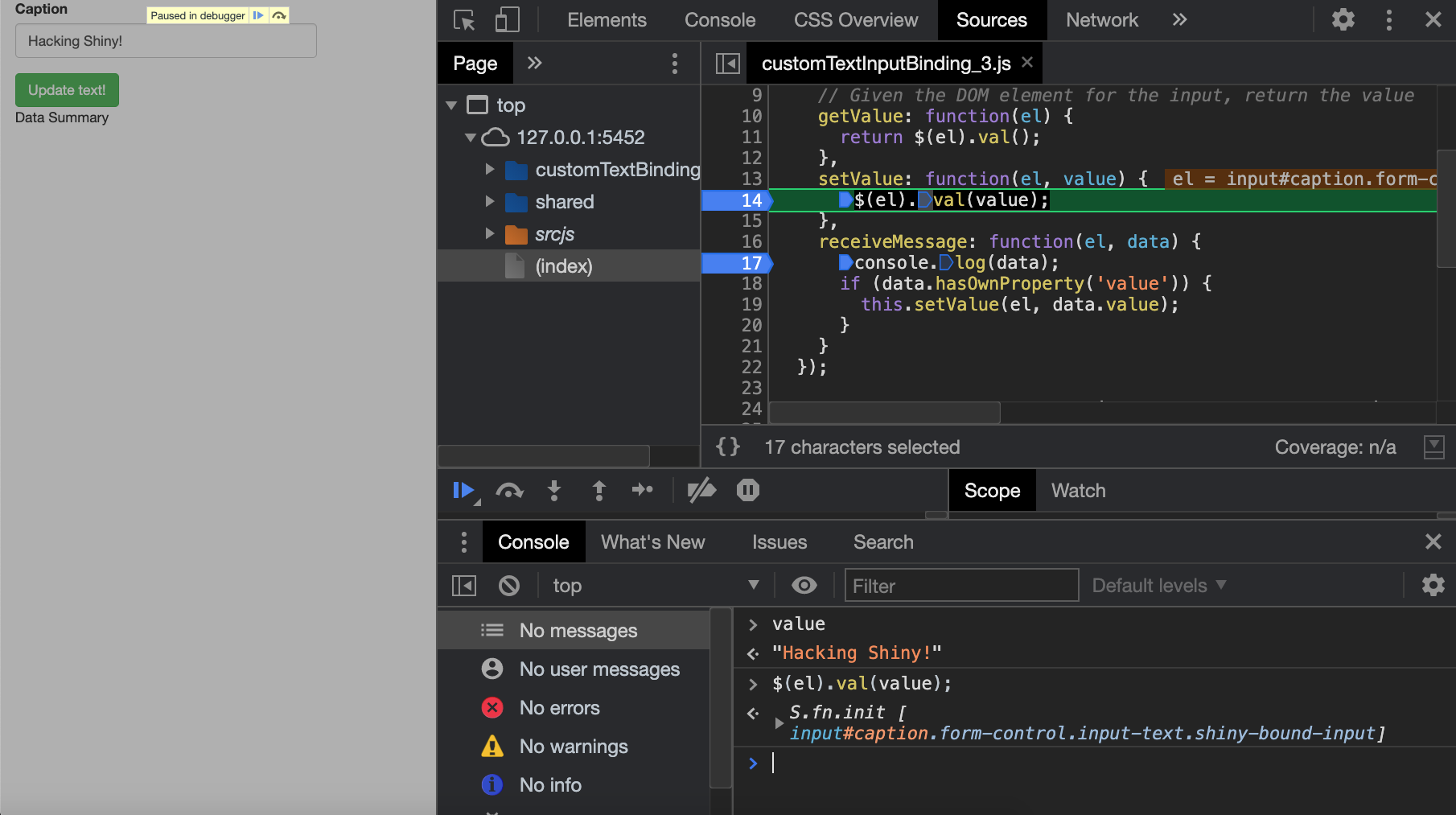Screen dimensions: 1456x815
Task: Select the drawer Console tab
Action: 533,542
